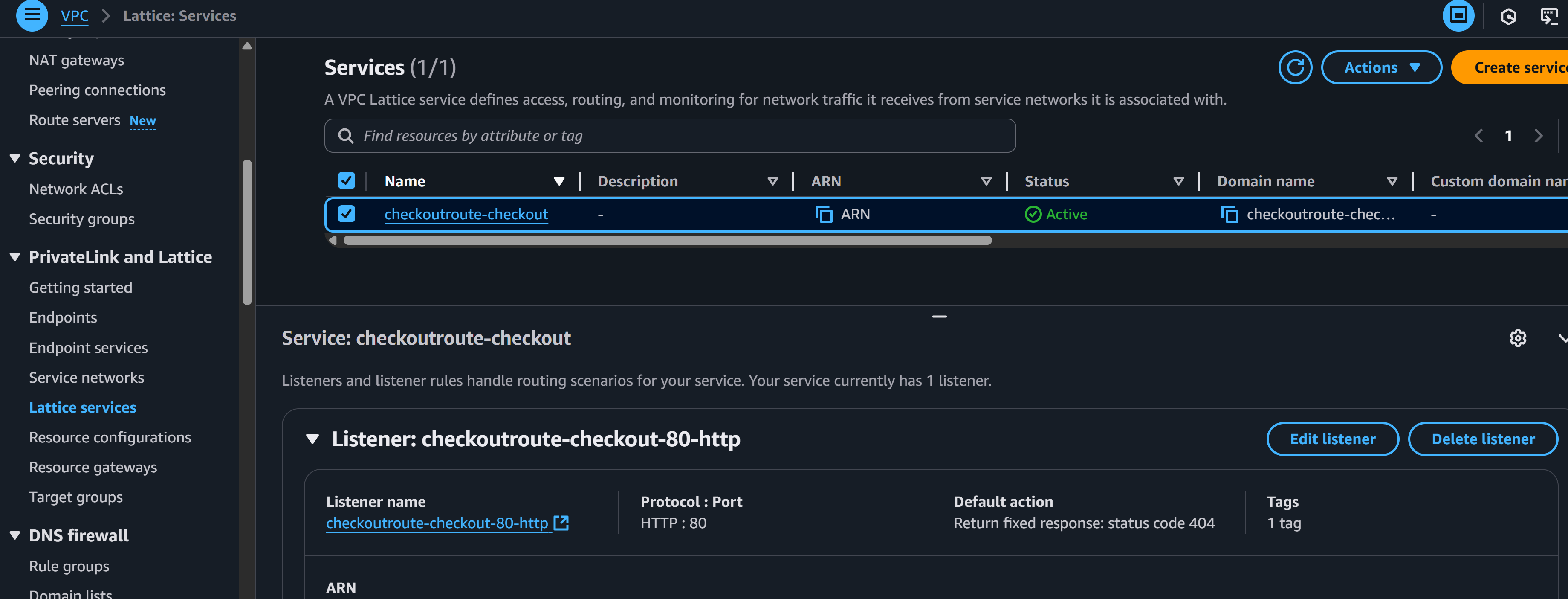
Task: Open the panel preferences gear icon
Action: coord(1517,338)
